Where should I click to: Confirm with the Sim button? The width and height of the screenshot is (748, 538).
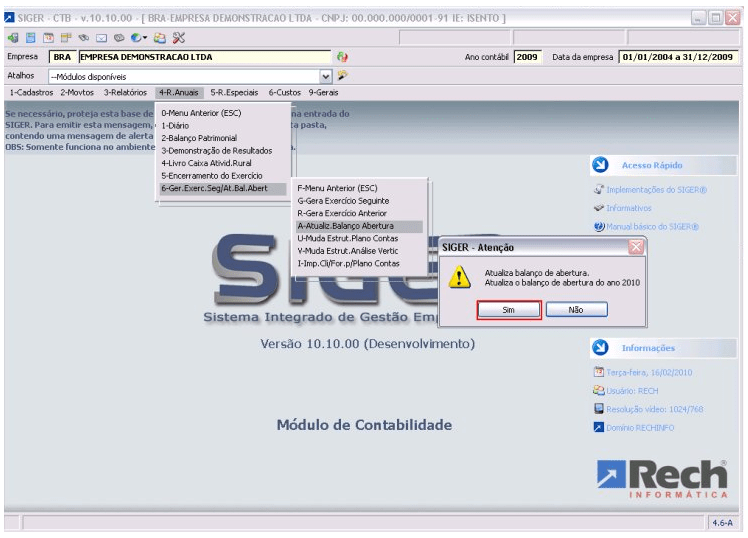[509, 310]
